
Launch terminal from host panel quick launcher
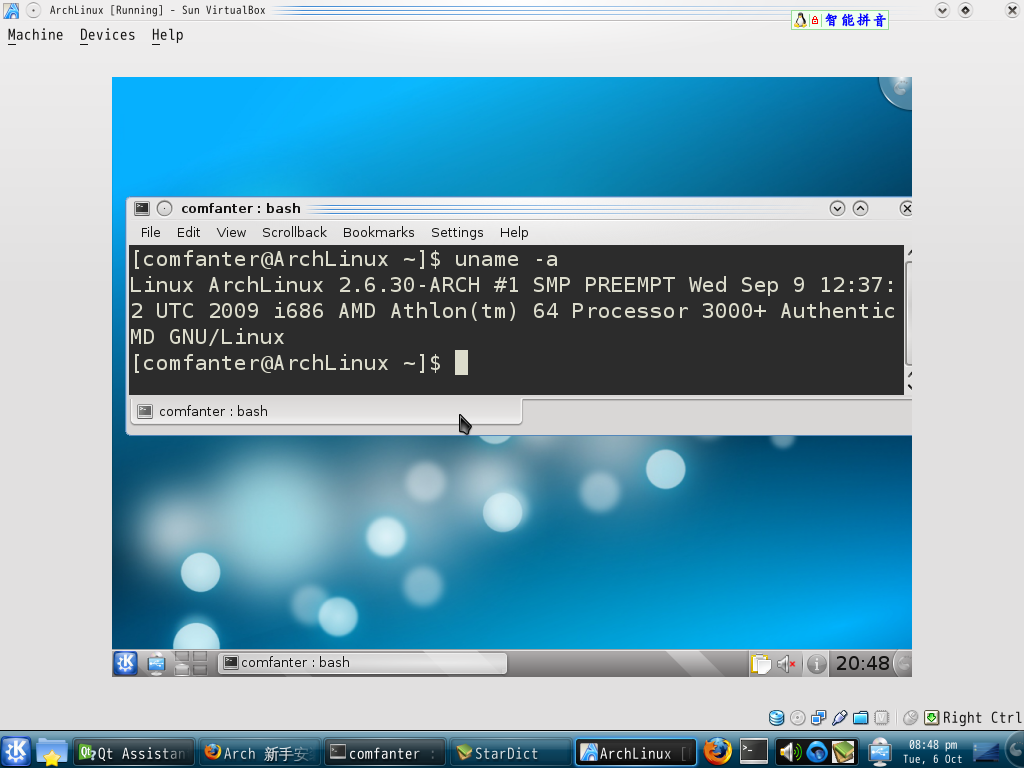(x=753, y=752)
